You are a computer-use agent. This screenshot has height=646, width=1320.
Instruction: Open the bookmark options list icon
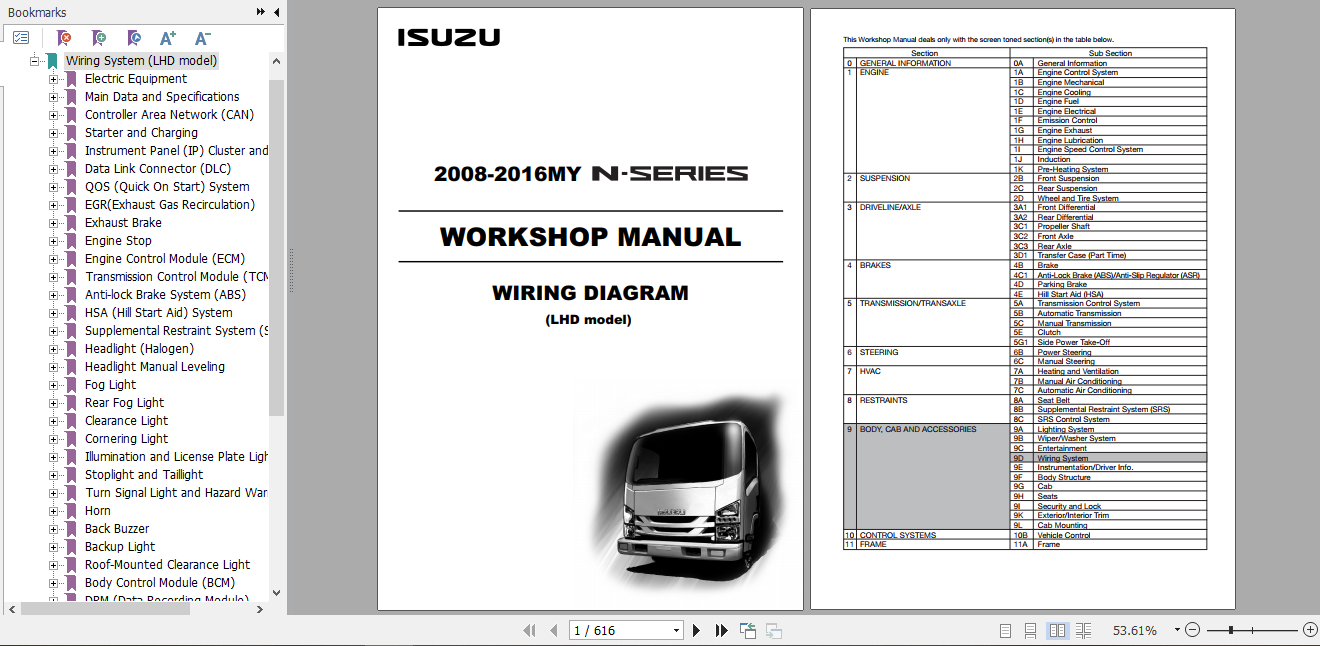coord(21,37)
